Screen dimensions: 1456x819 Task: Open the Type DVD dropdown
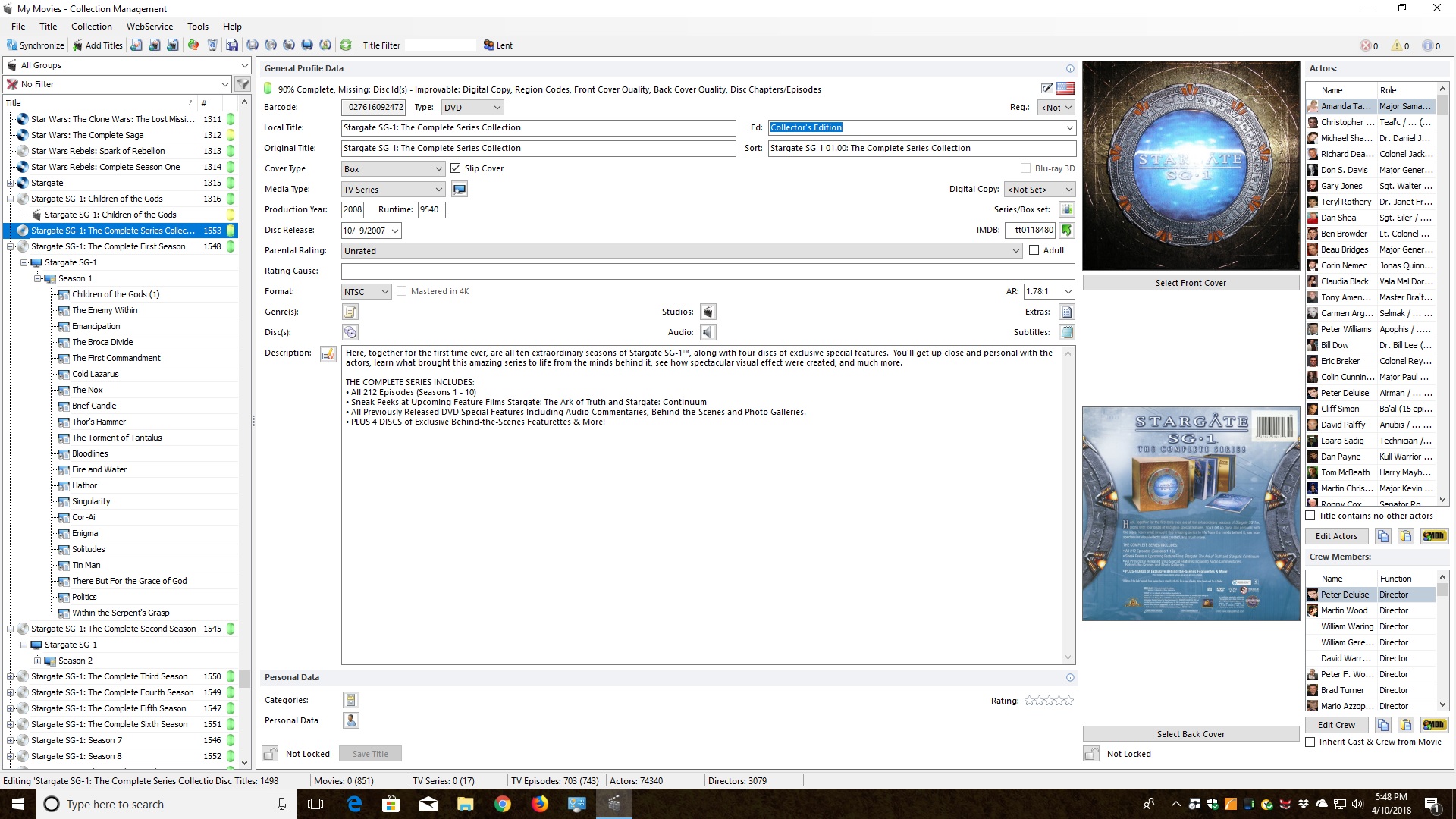click(x=472, y=108)
